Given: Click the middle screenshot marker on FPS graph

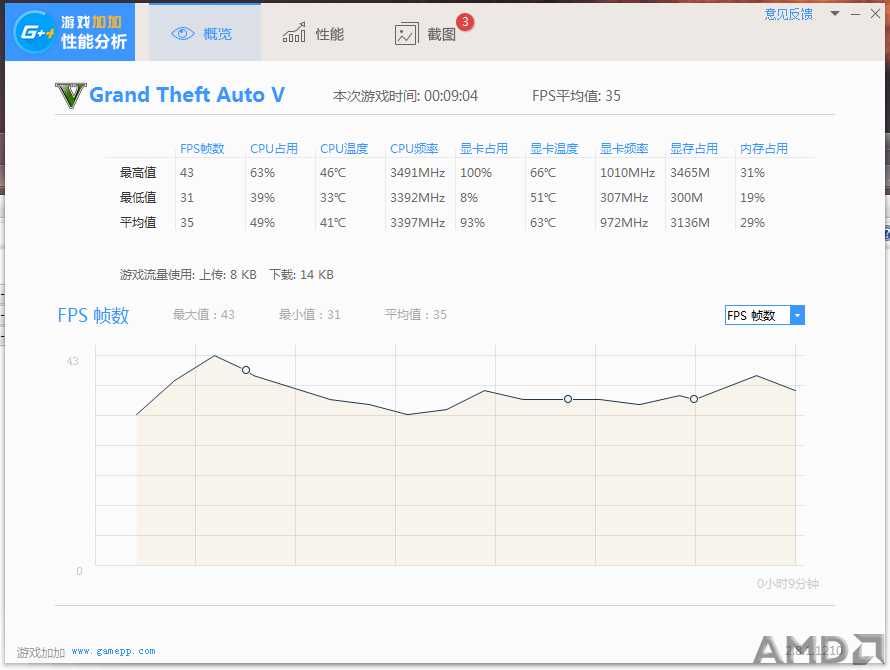Looking at the screenshot, I should click(568, 399).
